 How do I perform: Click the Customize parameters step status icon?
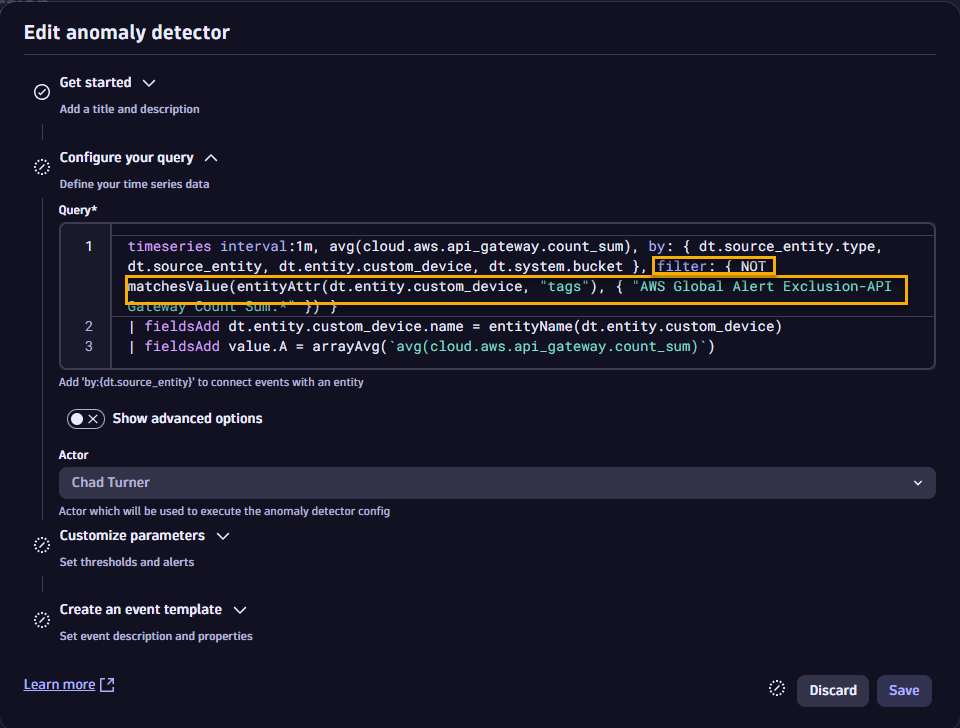(x=42, y=545)
